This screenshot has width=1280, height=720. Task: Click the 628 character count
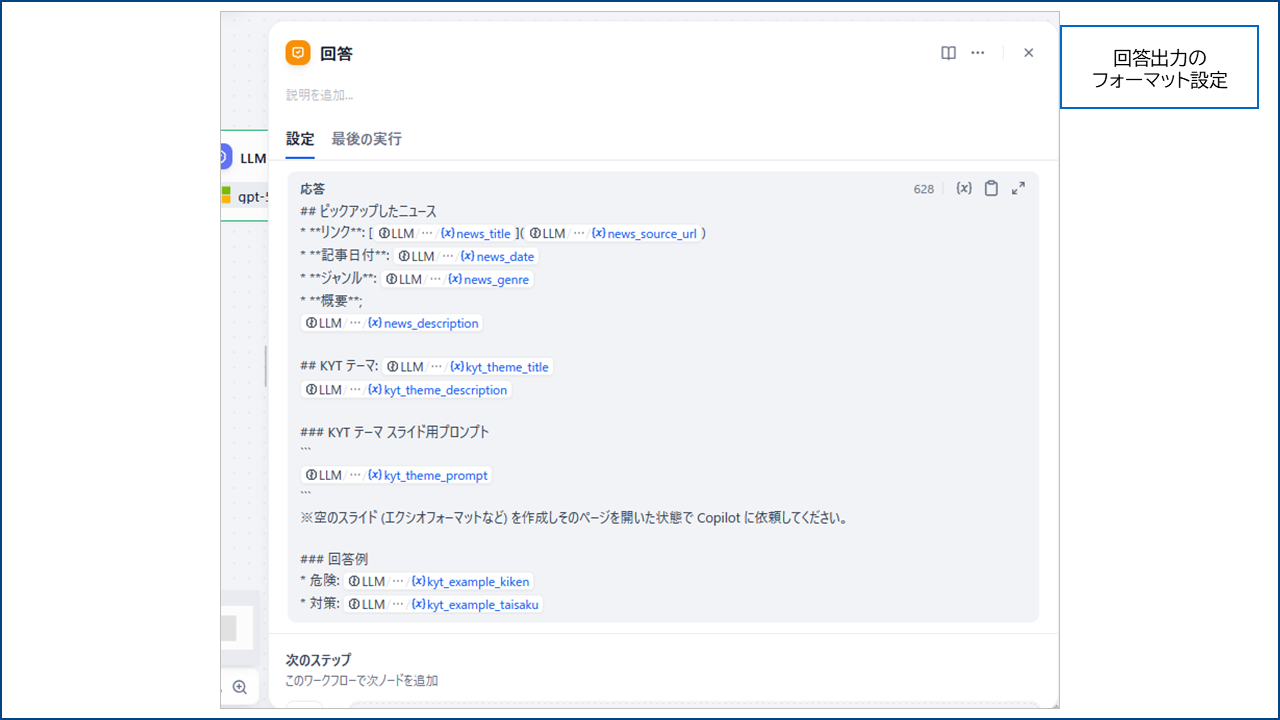[923, 189]
